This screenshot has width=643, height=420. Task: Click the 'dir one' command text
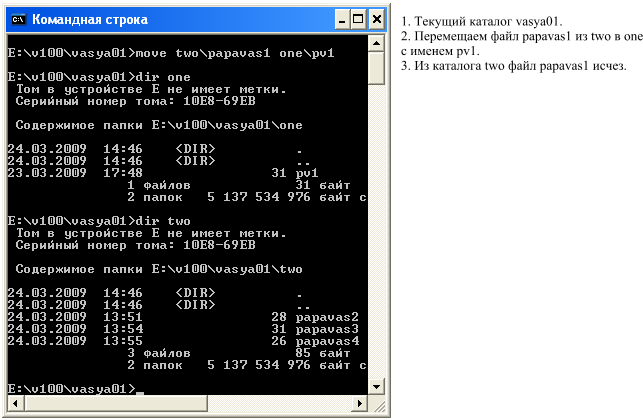(163, 77)
